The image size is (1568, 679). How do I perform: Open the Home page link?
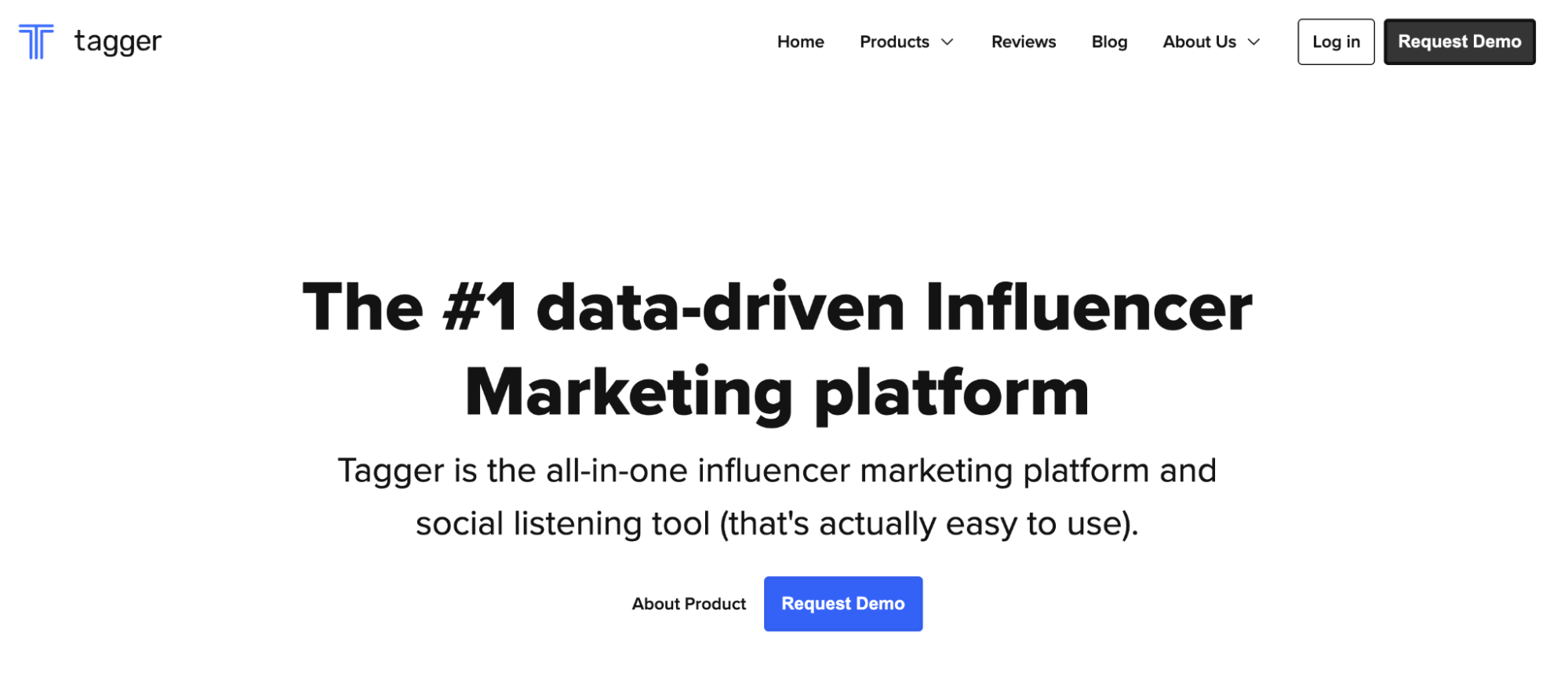pos(800,42)
